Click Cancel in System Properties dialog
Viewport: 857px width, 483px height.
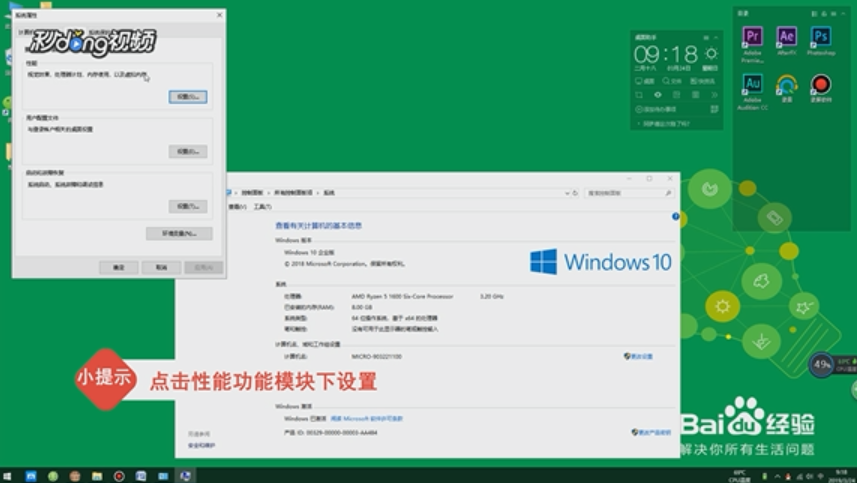click(161, 267)
